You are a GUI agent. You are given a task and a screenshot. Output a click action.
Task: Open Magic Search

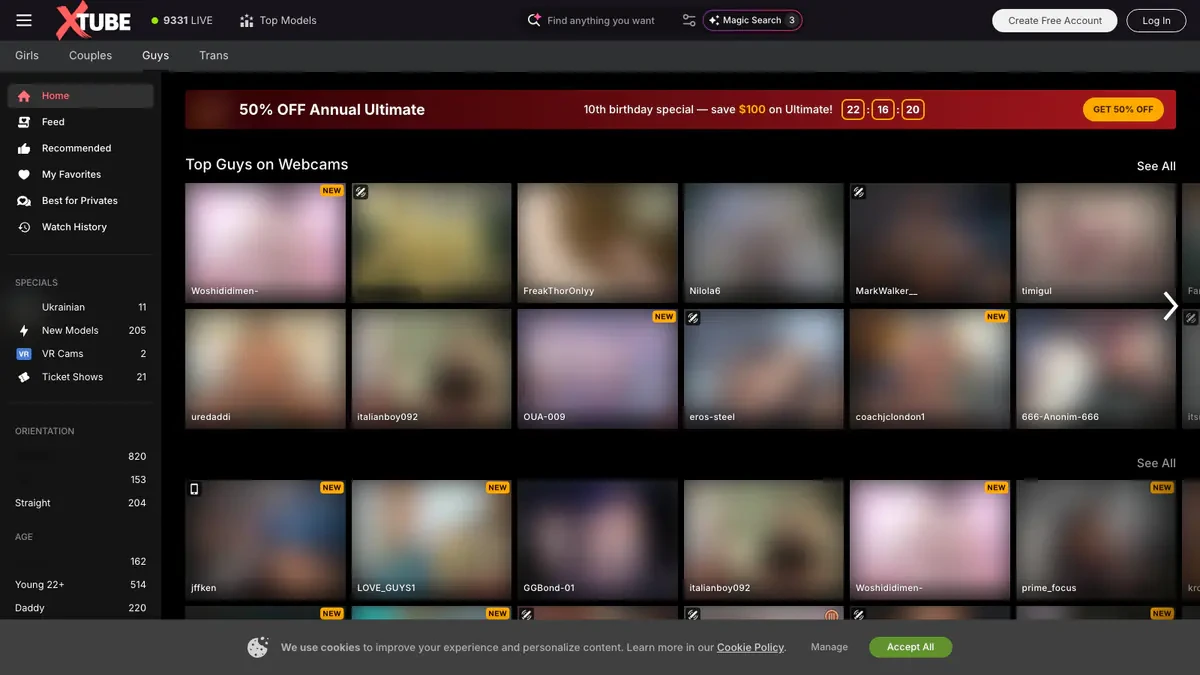coord(752,20)
